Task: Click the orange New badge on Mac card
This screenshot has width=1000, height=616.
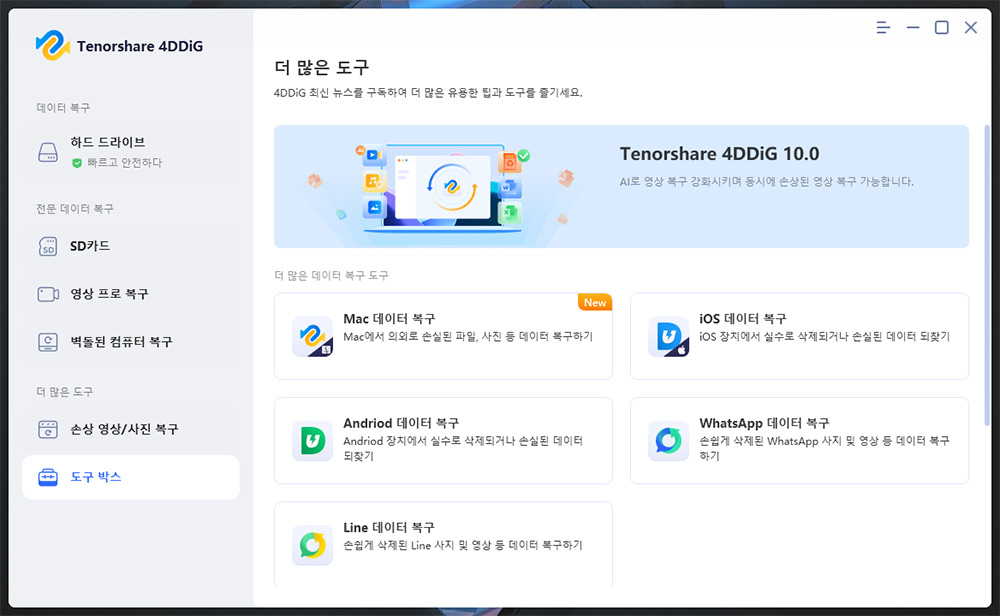Action: (x=595, y=302)
